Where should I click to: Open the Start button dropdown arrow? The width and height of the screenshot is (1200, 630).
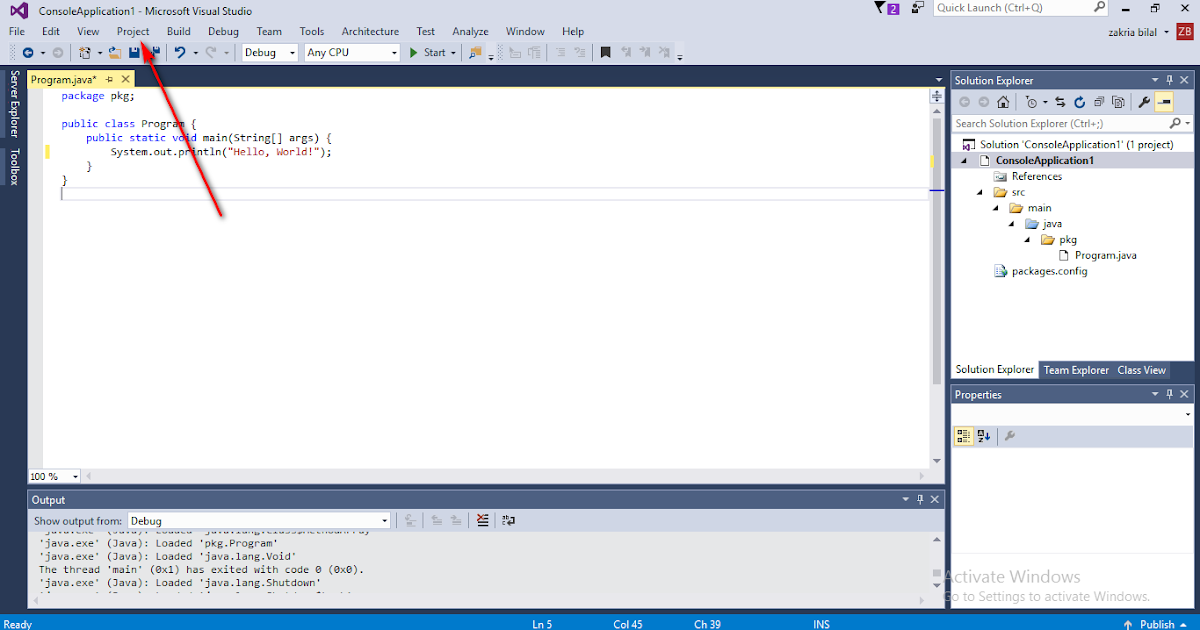[x=453, y=52]
